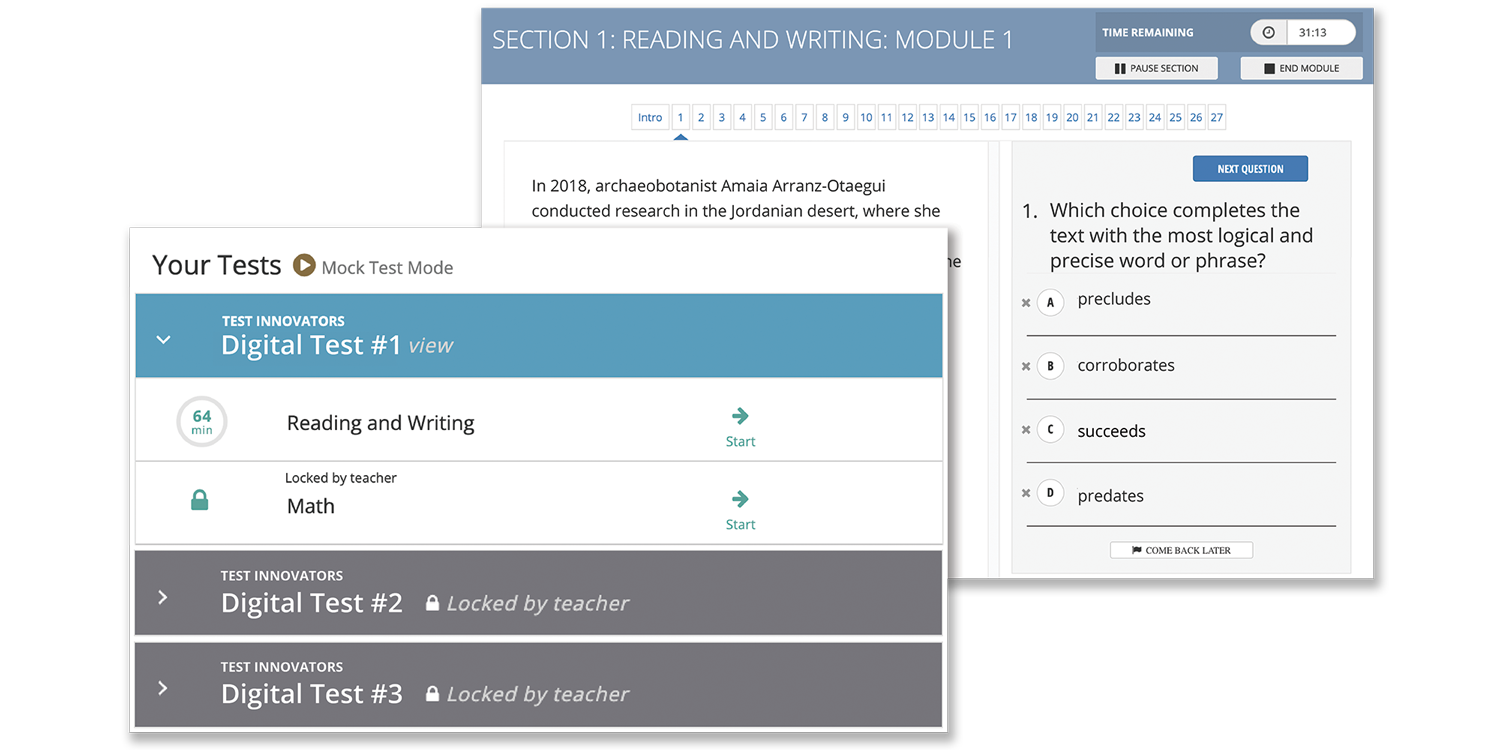
Task: Click the clock icon in Time Remaining
Action: [1268, 32]
